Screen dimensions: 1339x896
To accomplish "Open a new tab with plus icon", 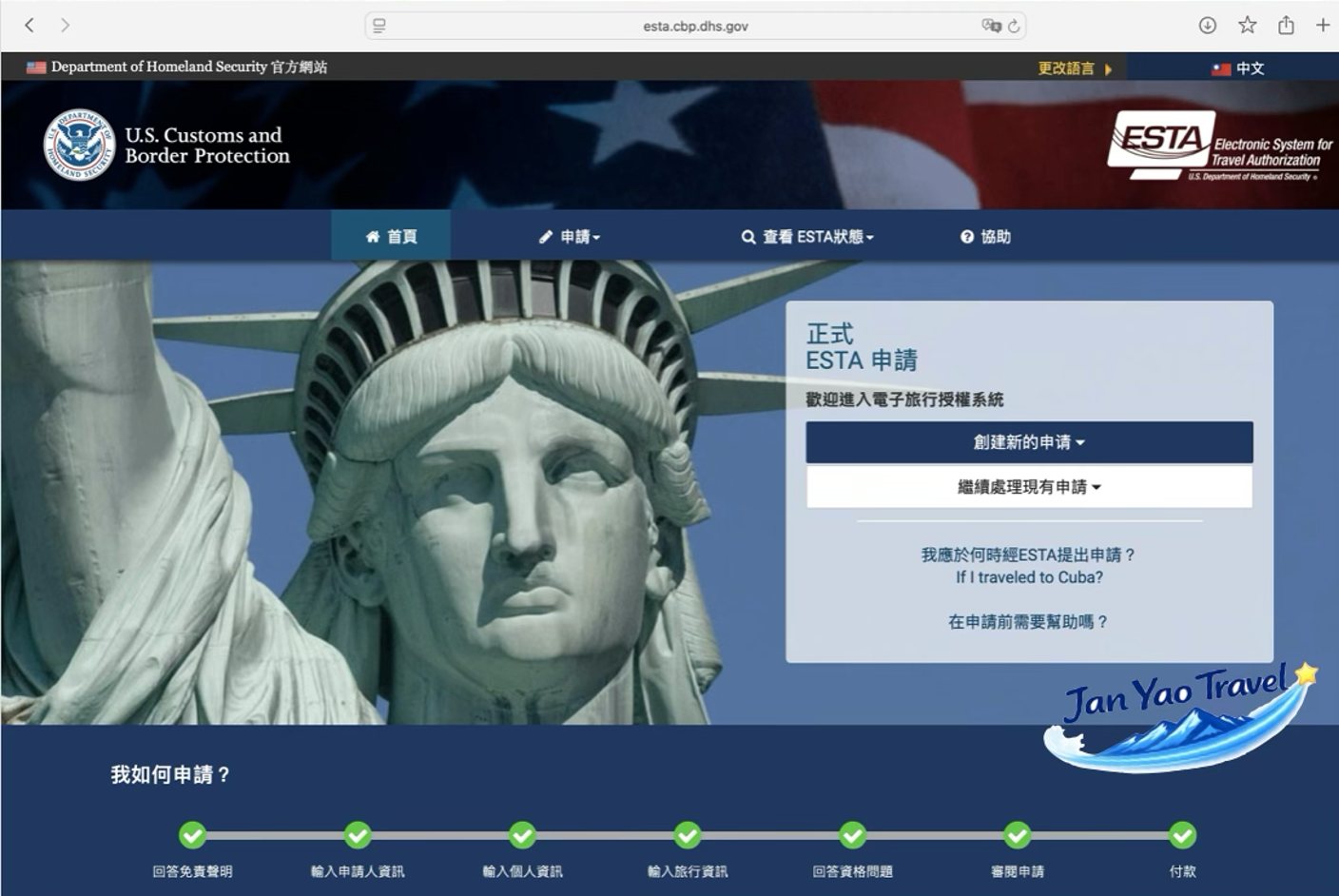I will (1323, 26).
